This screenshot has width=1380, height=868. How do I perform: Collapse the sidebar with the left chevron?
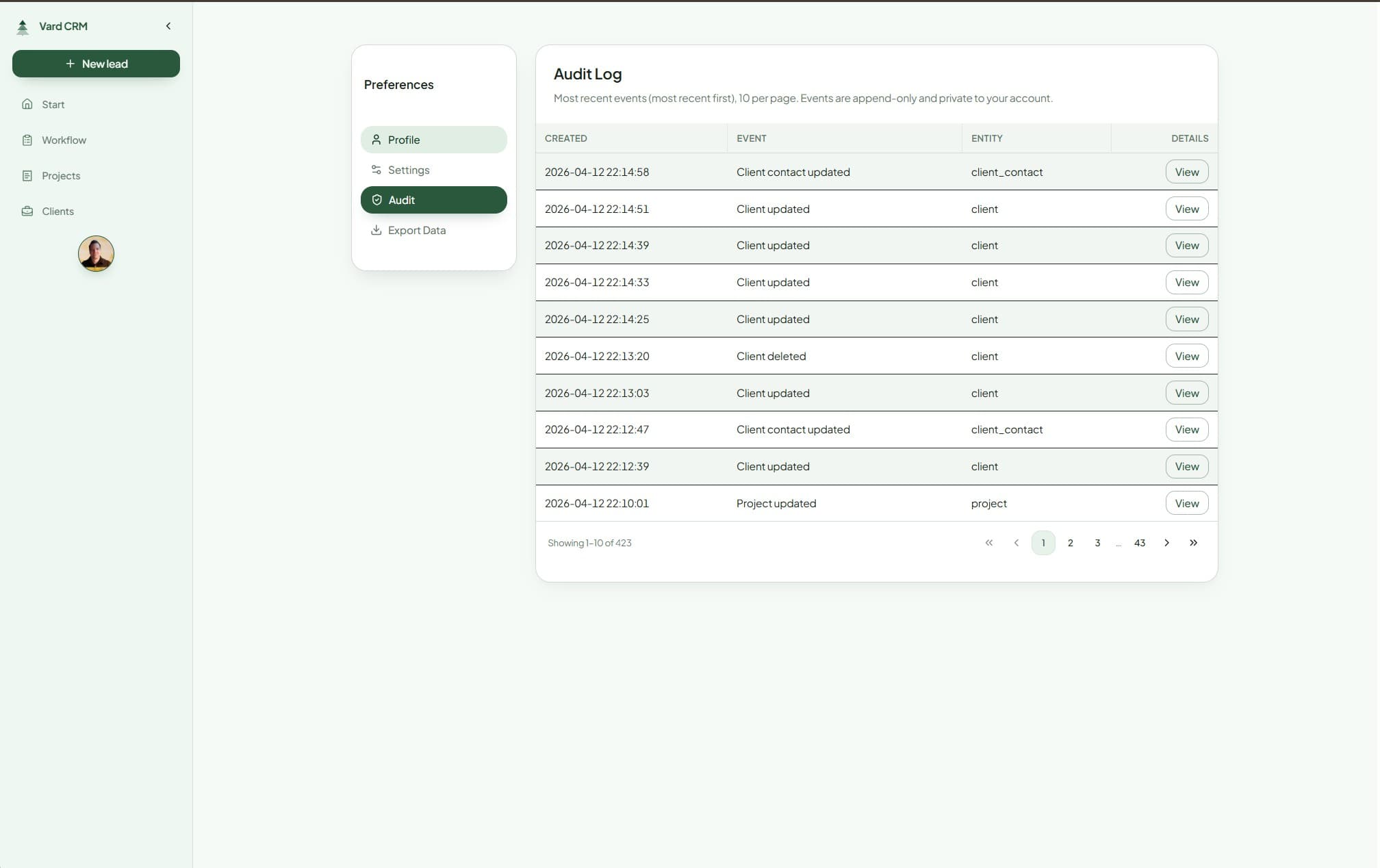[x=168, y=25]
